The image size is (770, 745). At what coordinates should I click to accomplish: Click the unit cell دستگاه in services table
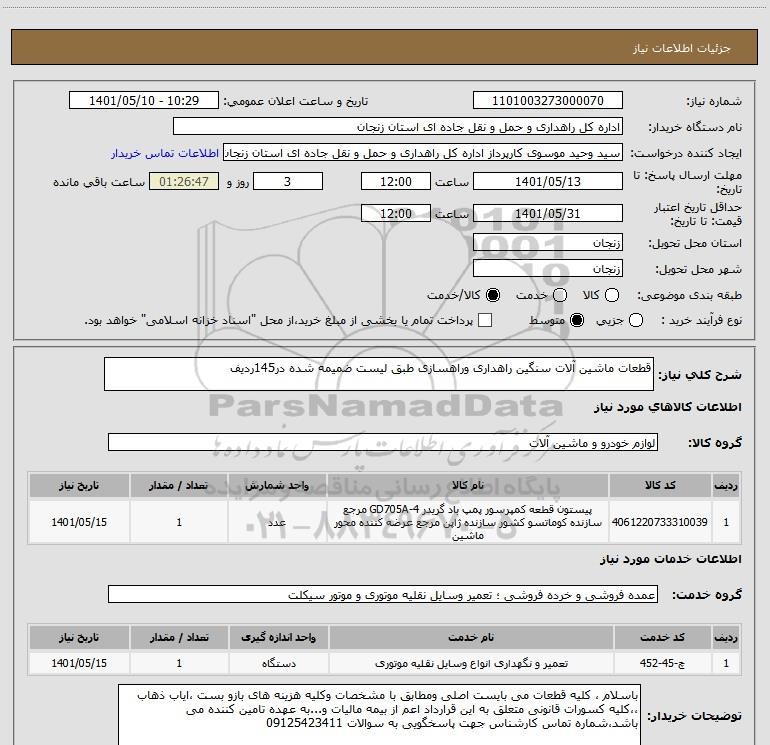(278, 663)
